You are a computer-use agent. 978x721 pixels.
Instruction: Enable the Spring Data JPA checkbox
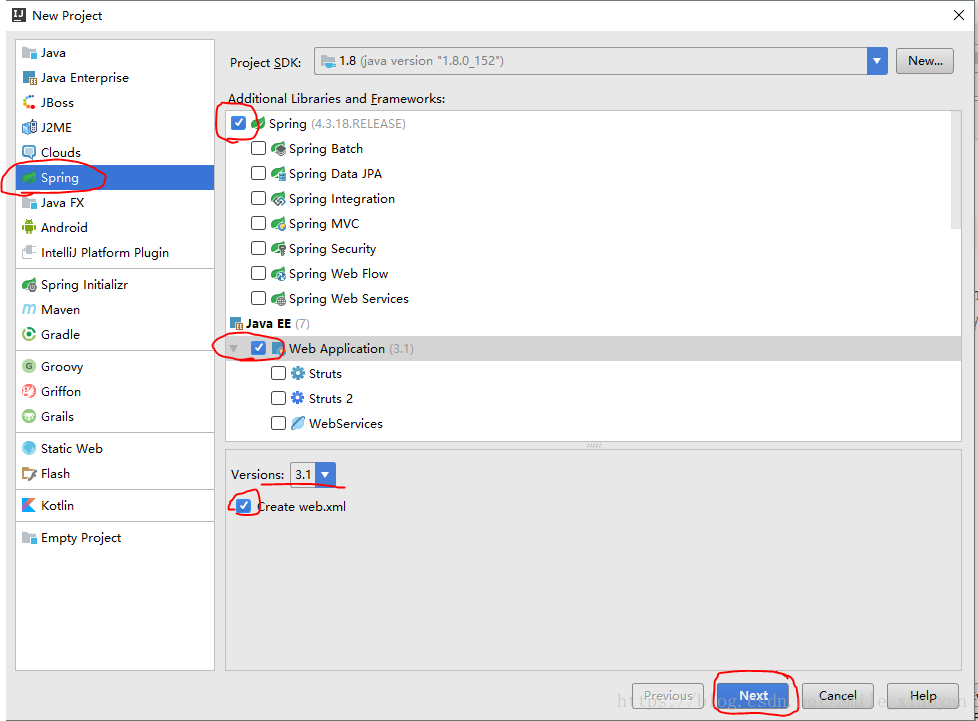[258, 173]
